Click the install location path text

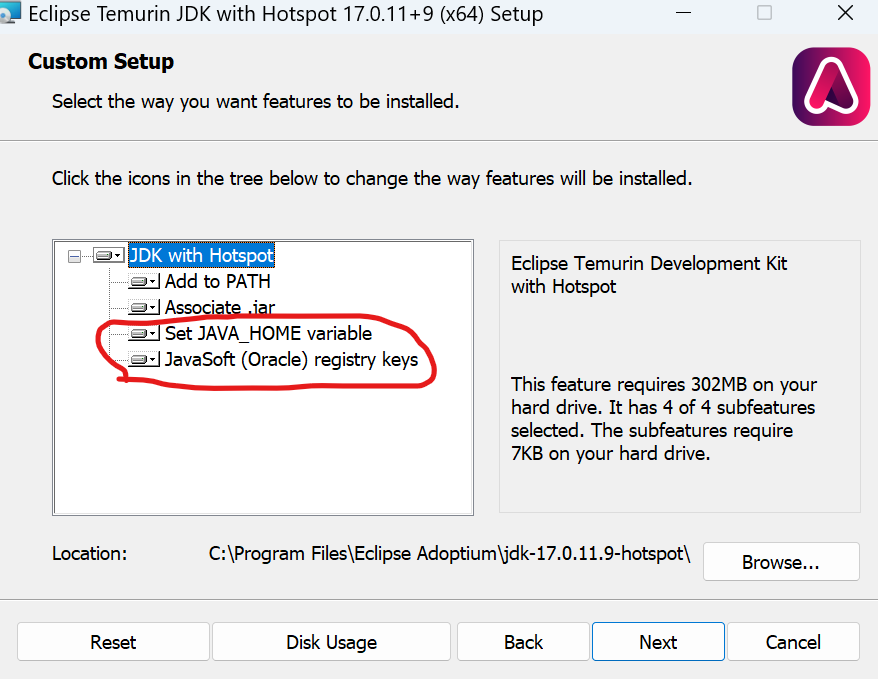coord(450,554)
